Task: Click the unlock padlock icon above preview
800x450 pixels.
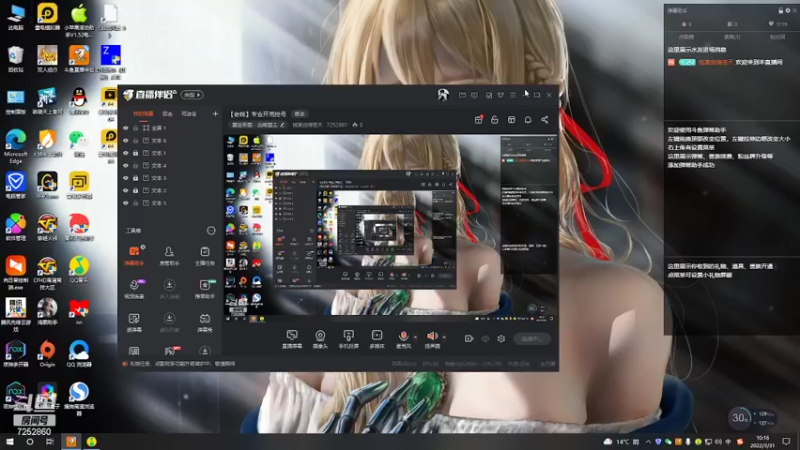Action: click(494, 119)
